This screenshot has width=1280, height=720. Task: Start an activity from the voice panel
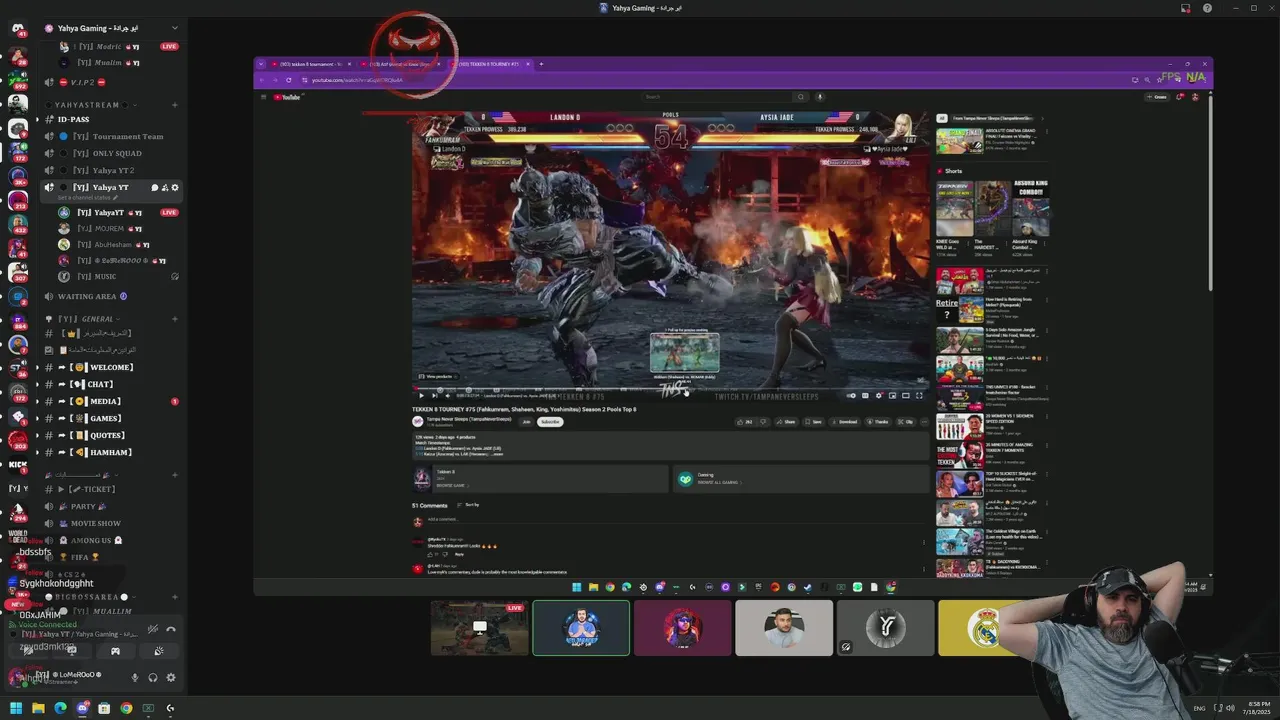pos(115,651)
